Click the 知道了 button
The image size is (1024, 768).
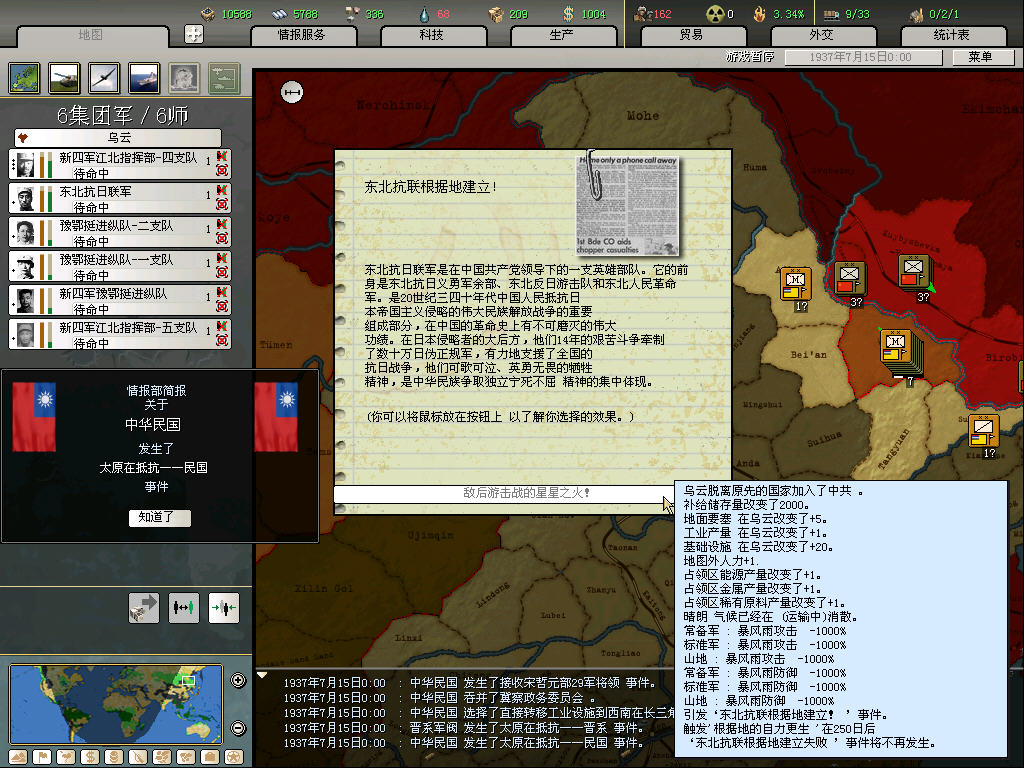(159, 518)
